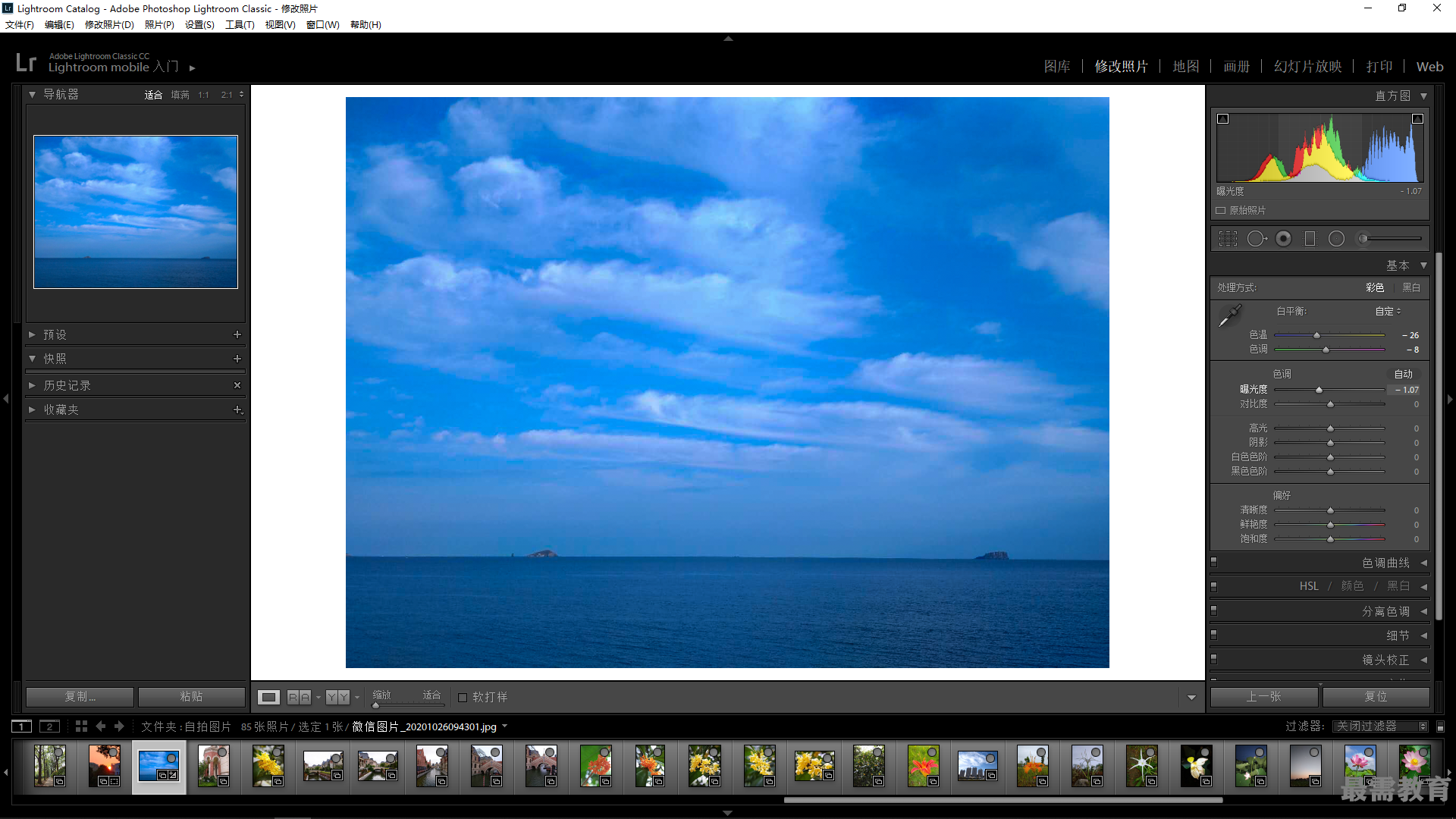Create a snapshot with plus icon
The image size is (1456, 819).
point(237,359)
